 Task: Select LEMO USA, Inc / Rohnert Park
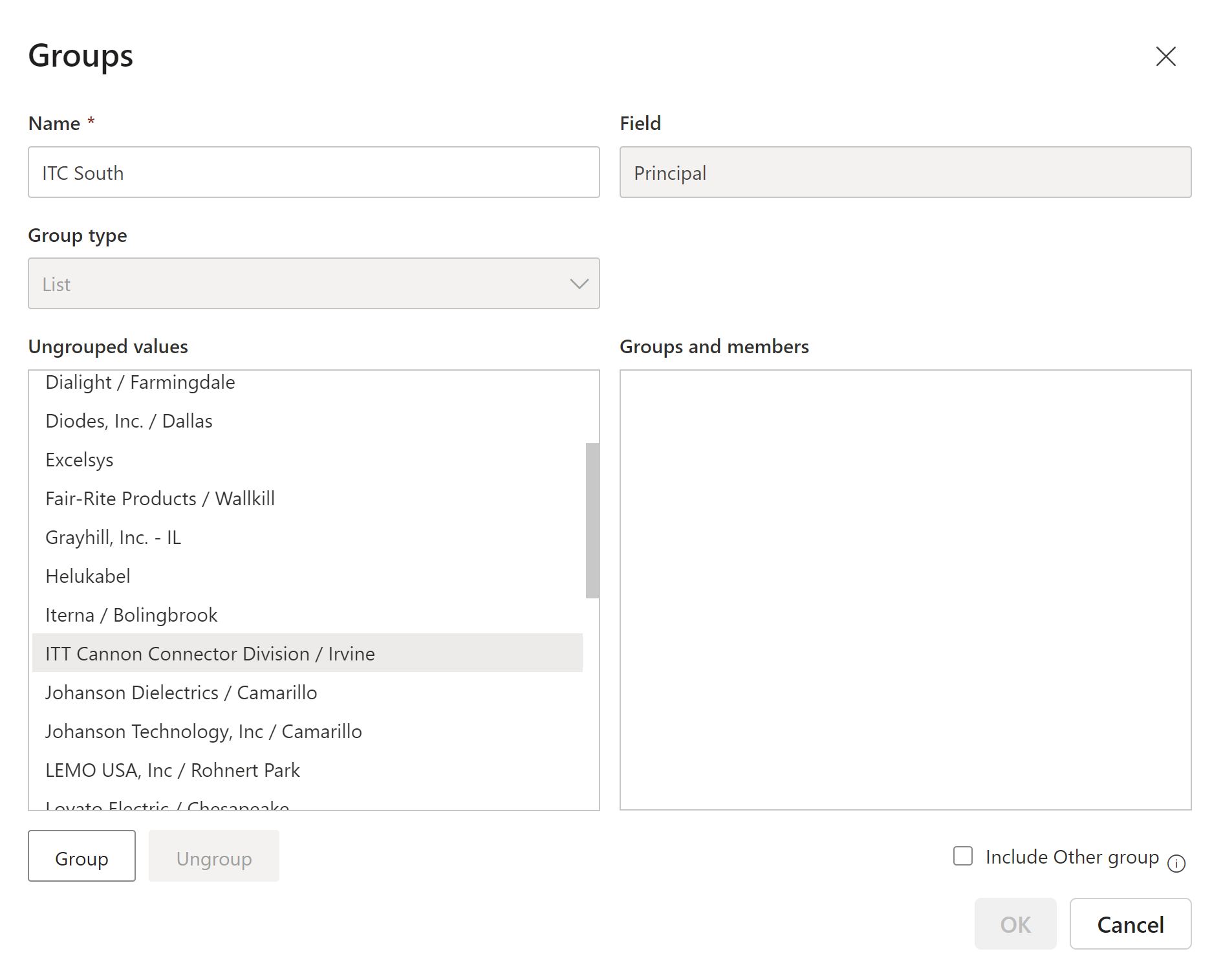click(307, 770)
